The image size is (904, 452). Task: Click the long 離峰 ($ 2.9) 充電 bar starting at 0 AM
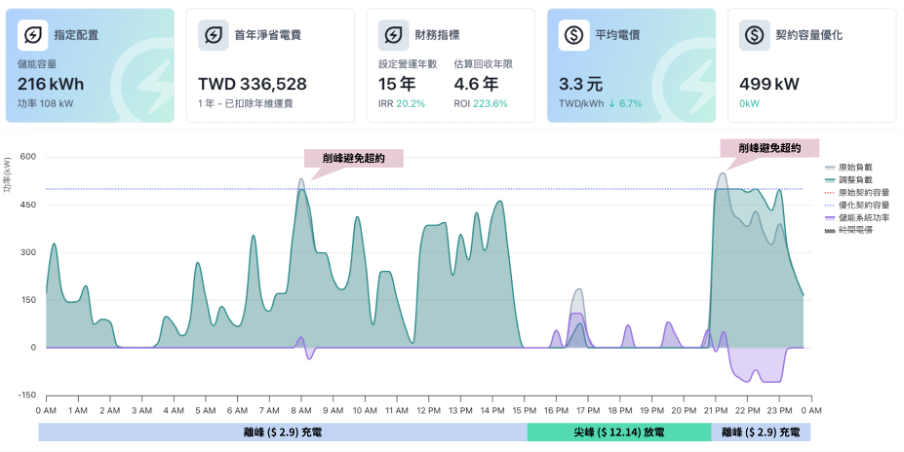[282, 432]
